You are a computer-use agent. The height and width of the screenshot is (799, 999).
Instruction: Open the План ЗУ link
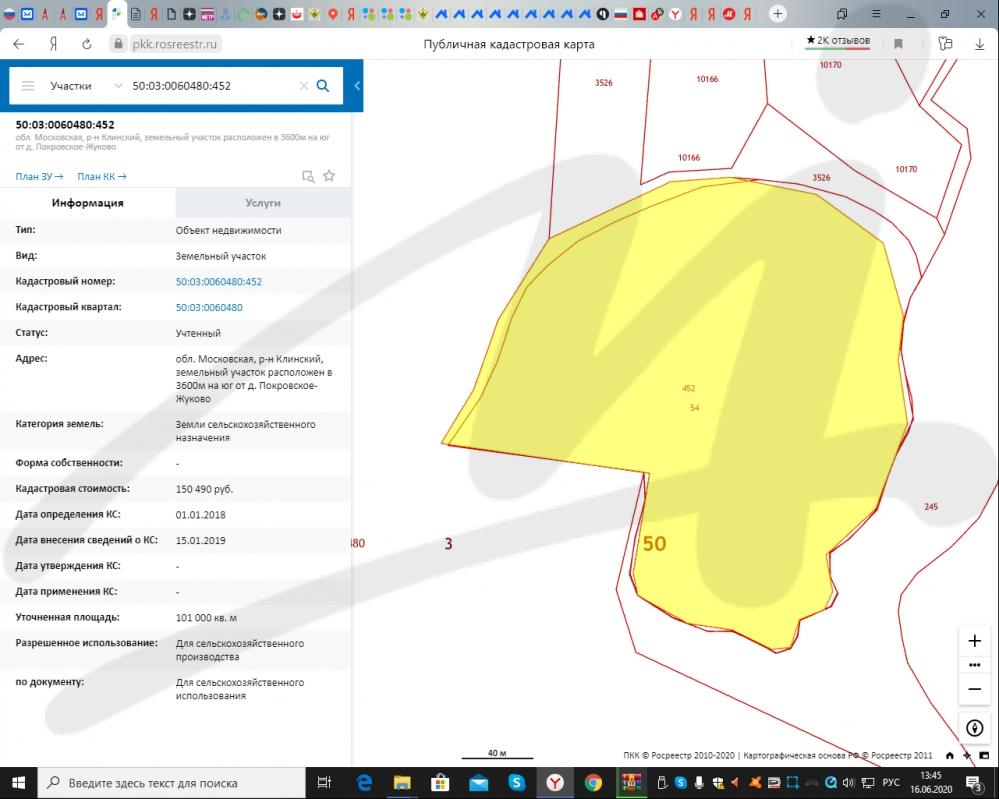[40, 176]
